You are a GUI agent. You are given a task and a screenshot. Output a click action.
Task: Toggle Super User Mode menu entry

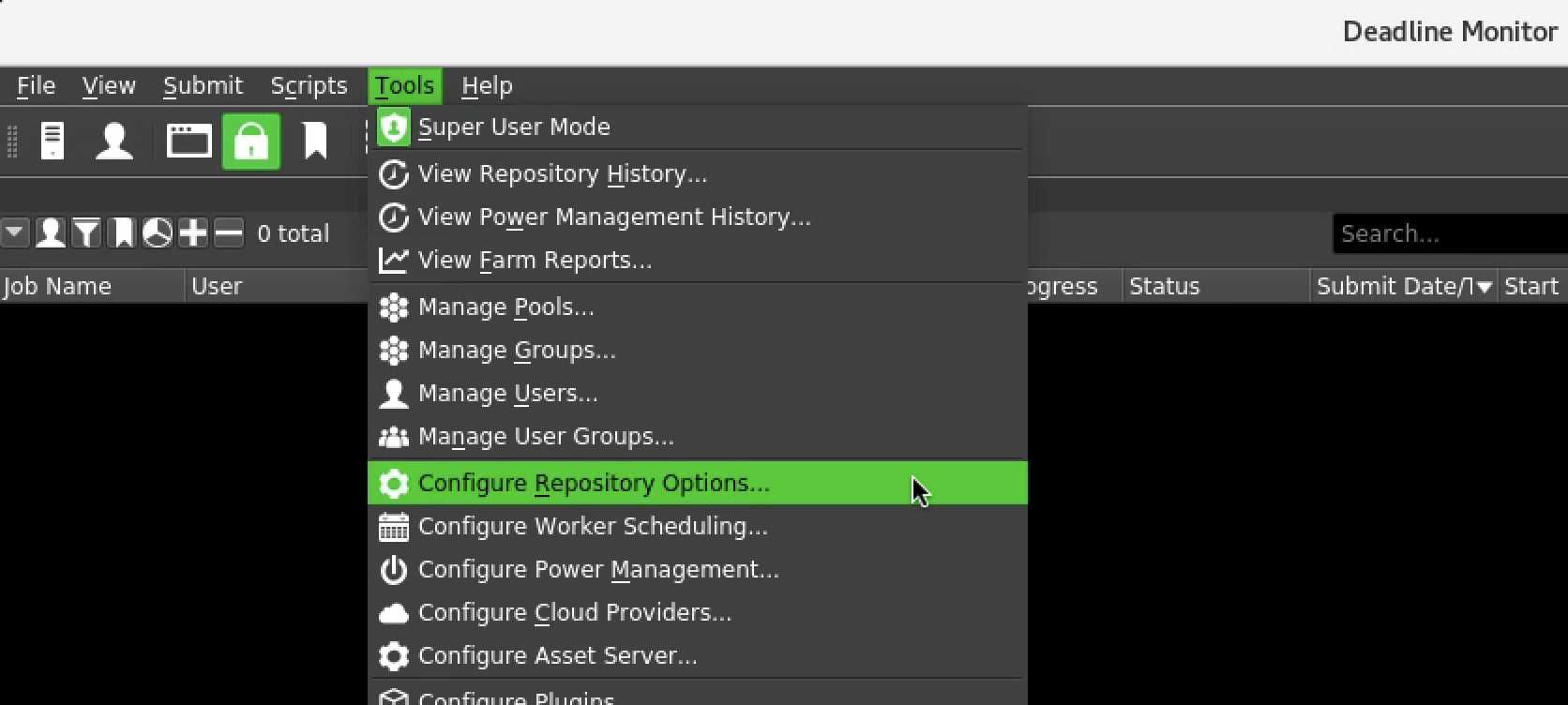coord(698,127)
